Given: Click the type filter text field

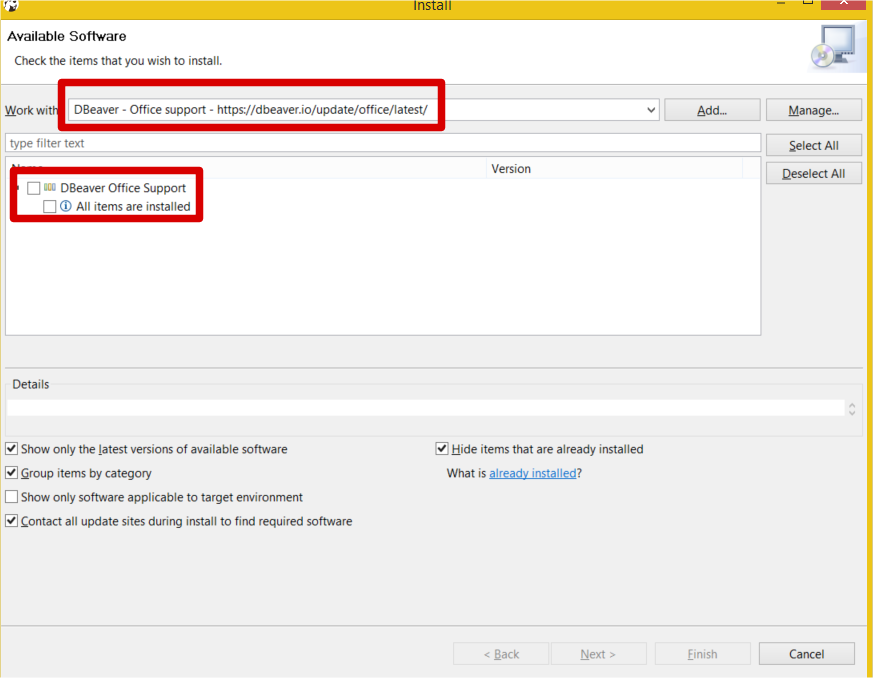Looking at the screenshot, I should tap(383, 143).
